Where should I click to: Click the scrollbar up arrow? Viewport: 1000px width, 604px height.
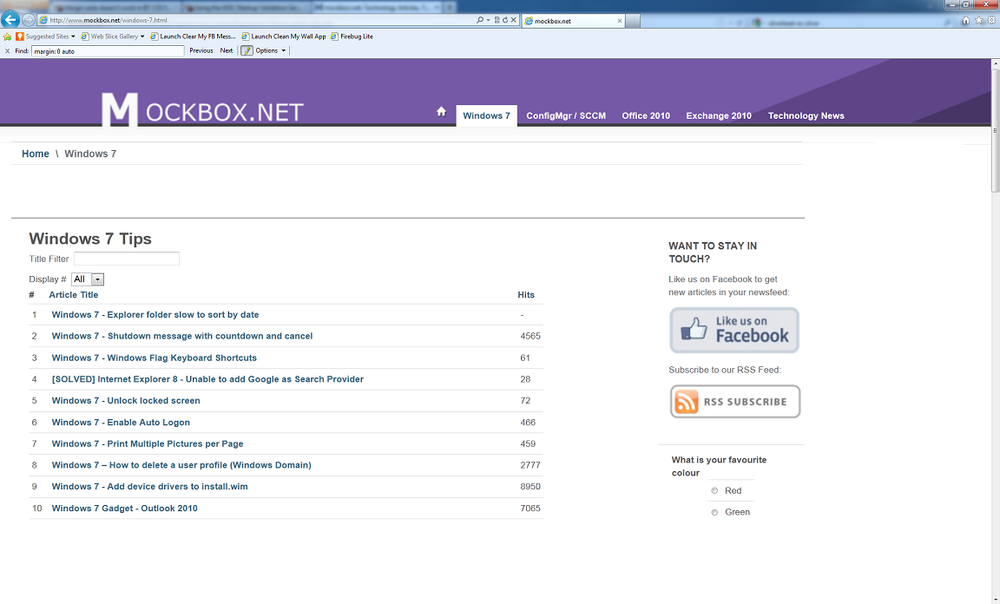point(995,64)
